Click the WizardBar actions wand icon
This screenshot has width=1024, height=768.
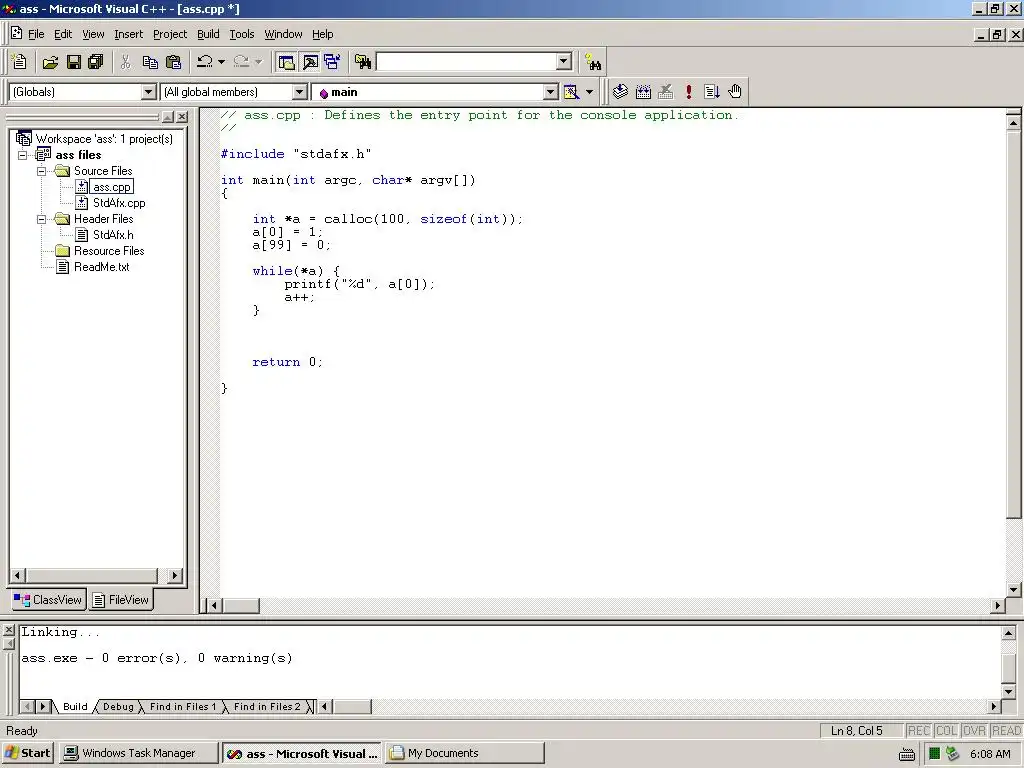pos(571,92)
